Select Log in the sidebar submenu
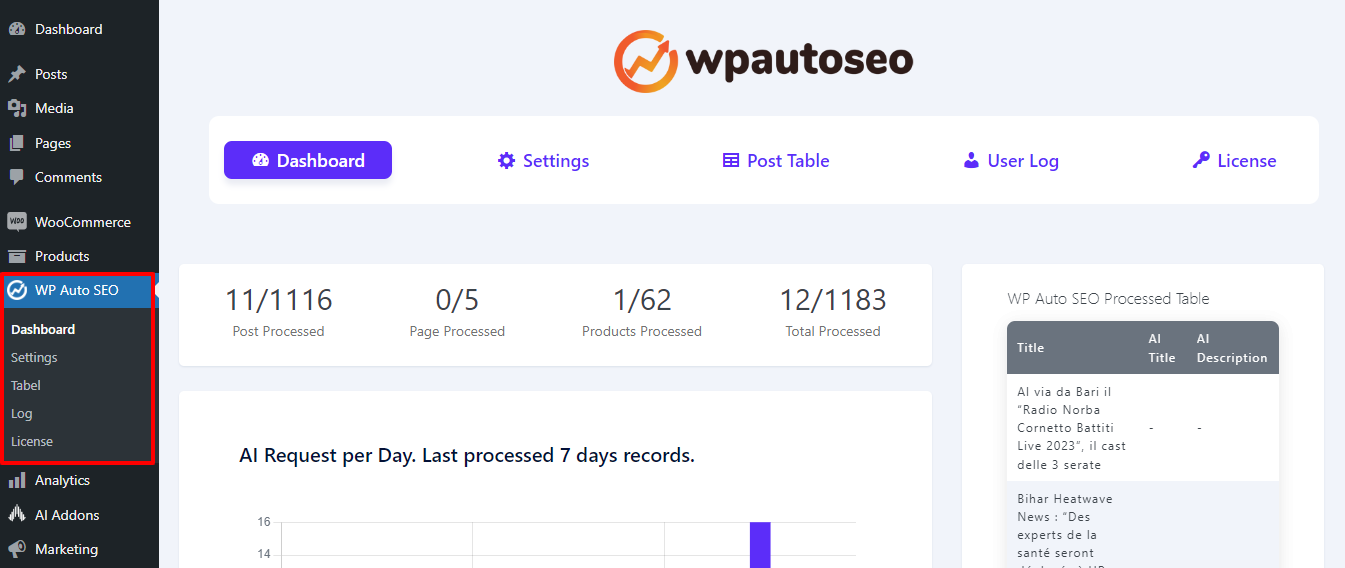Screen dimensions: 1345x568 (22, 413)
